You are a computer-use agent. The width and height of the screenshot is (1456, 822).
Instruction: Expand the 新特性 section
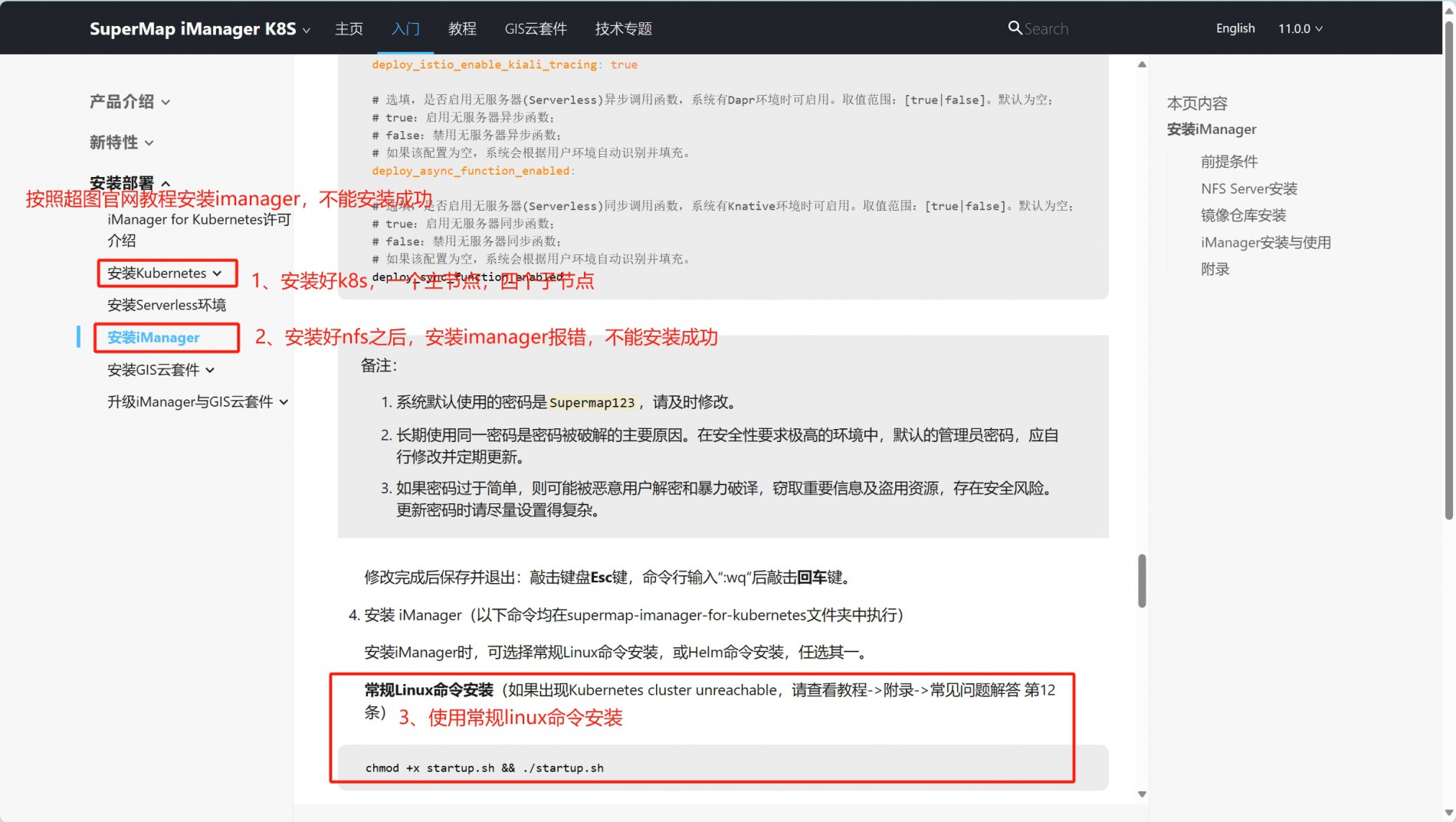coord(121,142)
